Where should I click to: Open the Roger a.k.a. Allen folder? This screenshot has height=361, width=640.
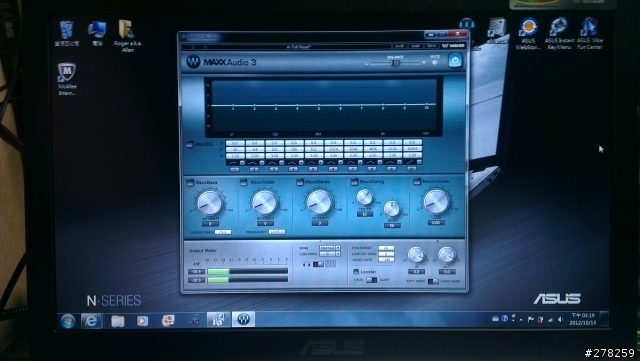tap(127, 35)
